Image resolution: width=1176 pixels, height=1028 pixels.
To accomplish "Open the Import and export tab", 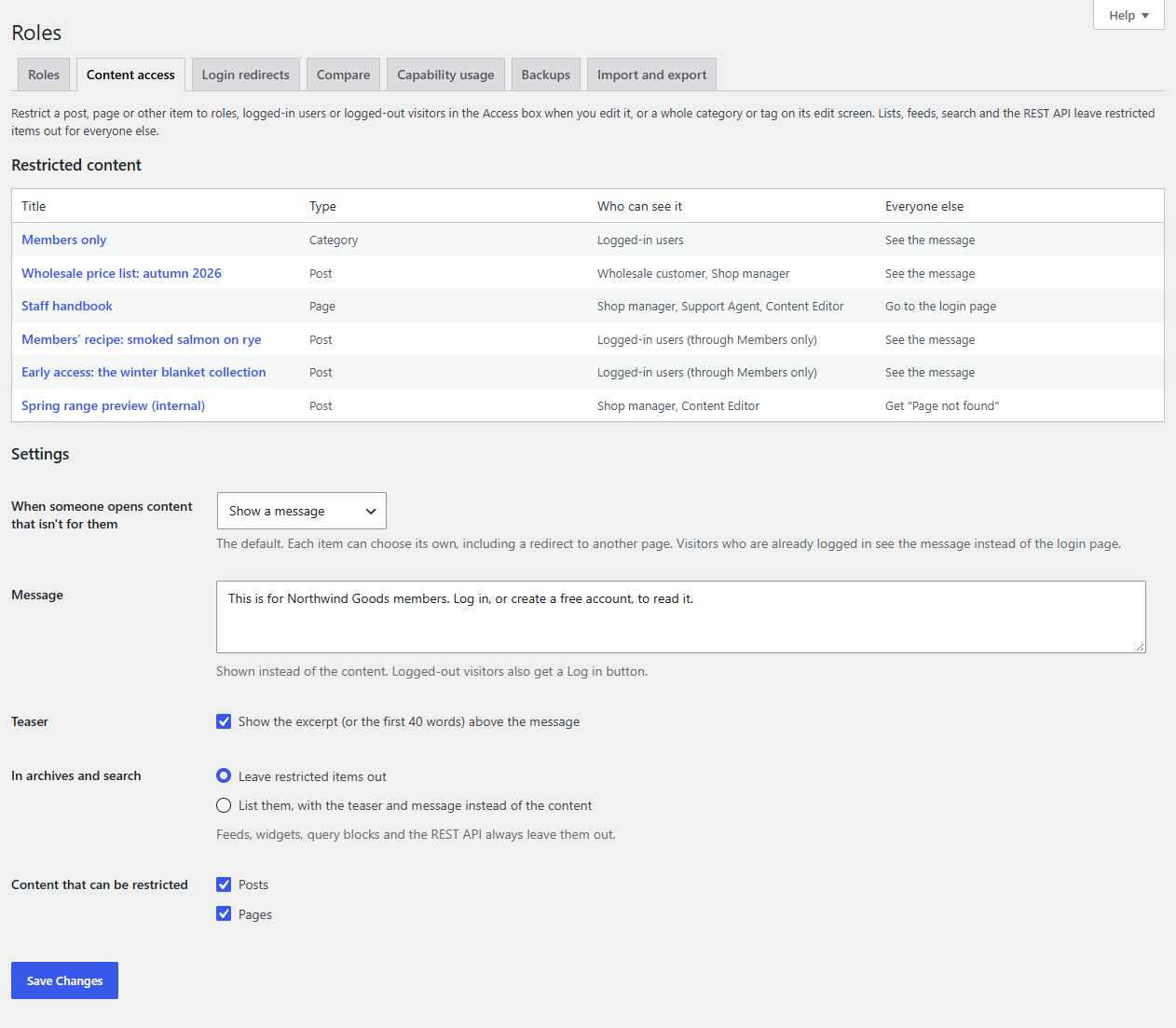I will (651, 75).
